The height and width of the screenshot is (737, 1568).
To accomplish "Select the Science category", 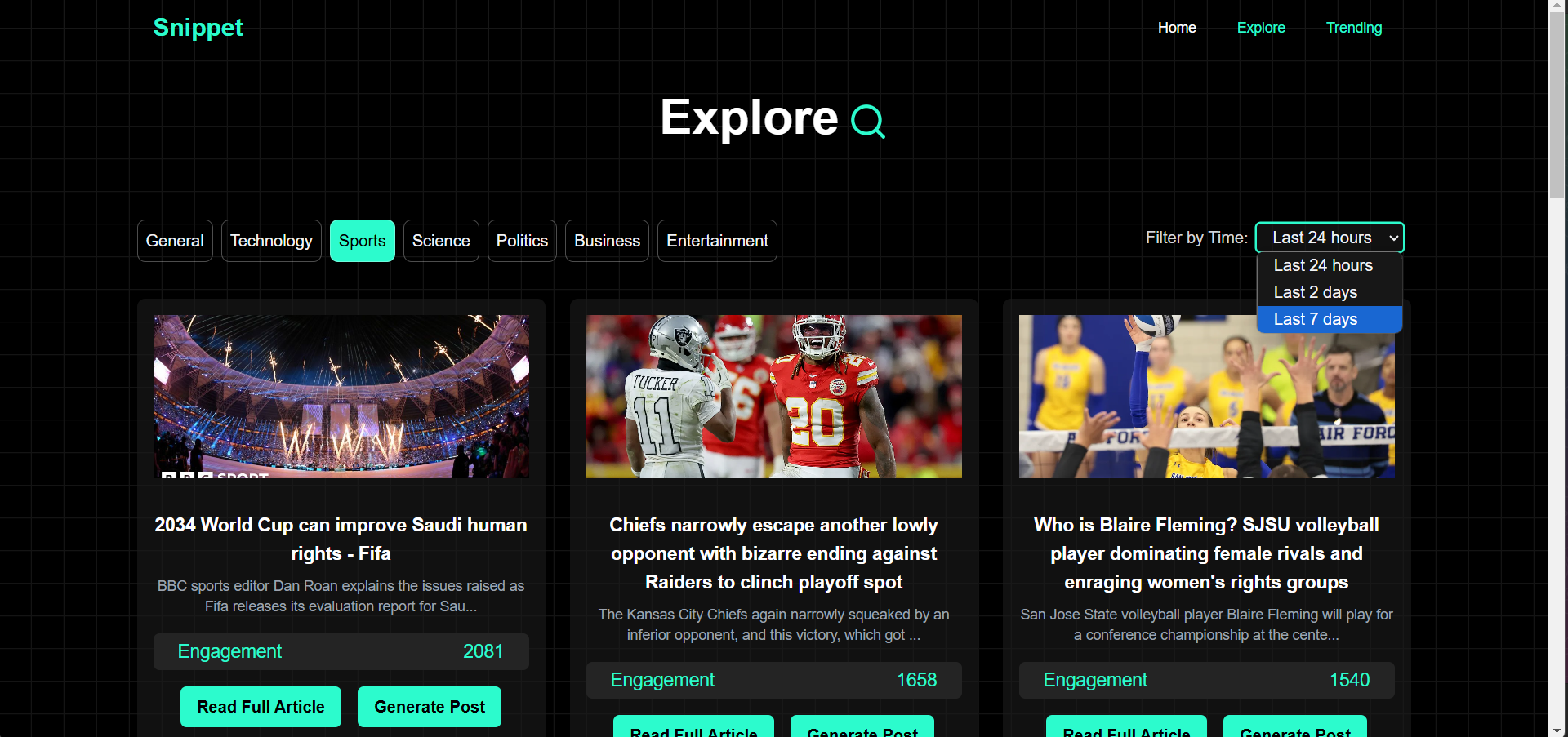I will [x=441, y=241].
